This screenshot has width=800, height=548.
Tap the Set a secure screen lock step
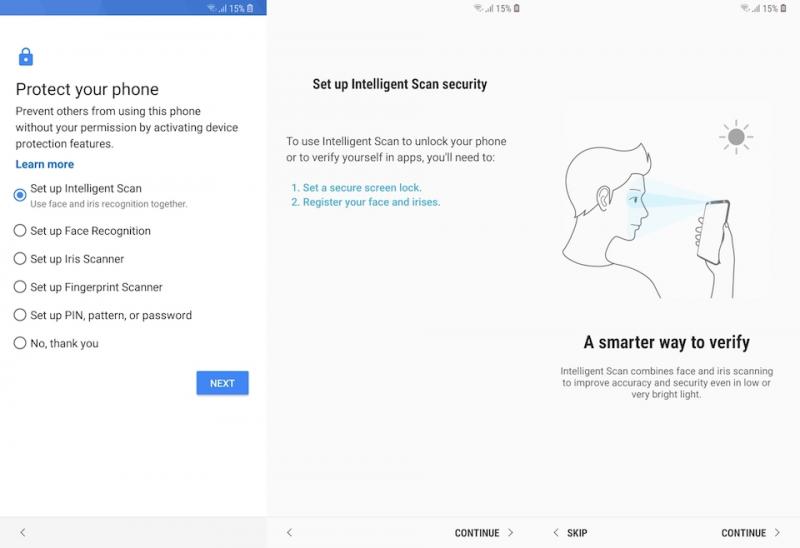coord(357,188)
